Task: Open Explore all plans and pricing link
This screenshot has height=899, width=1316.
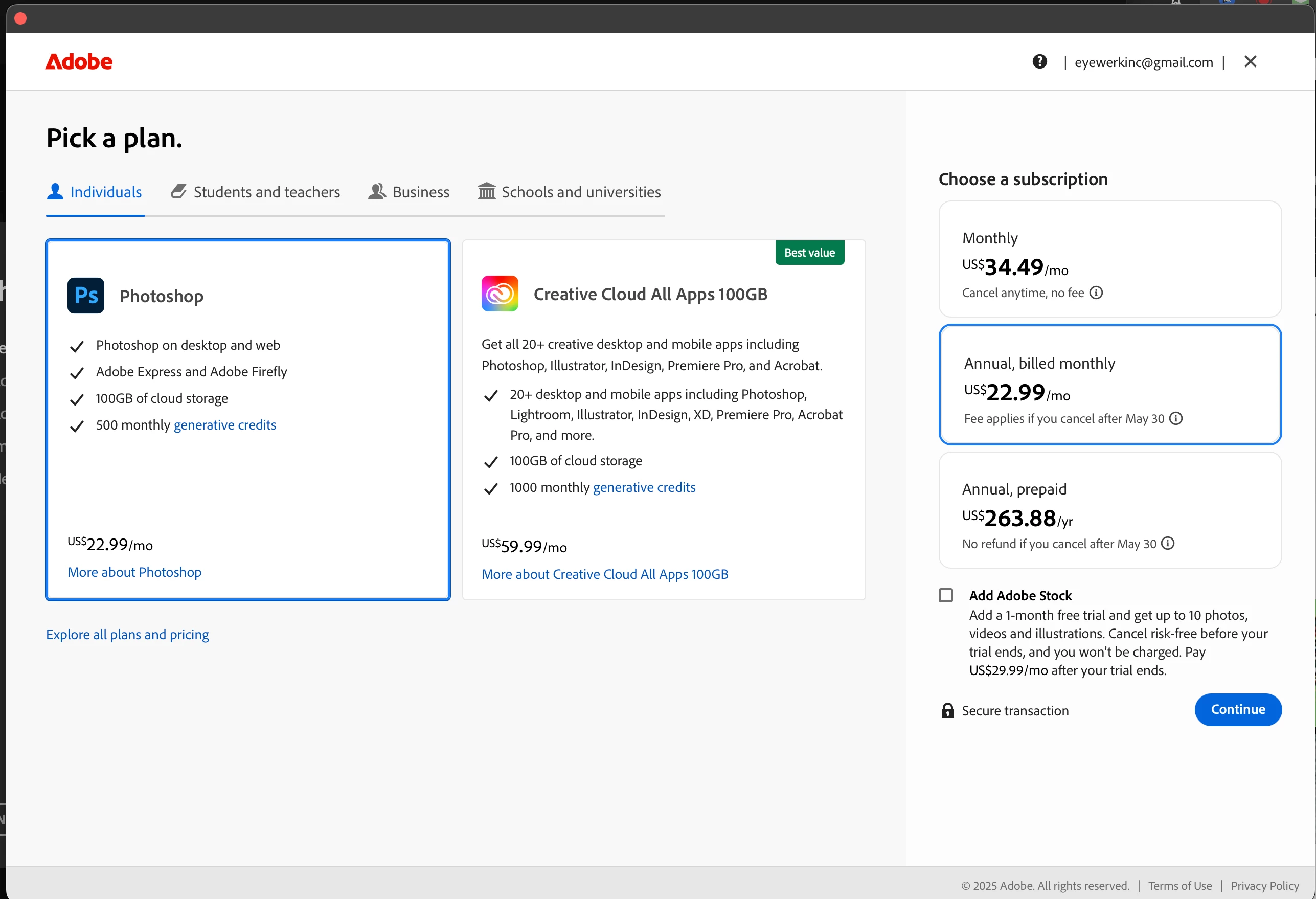Action: tap(127, 635)
